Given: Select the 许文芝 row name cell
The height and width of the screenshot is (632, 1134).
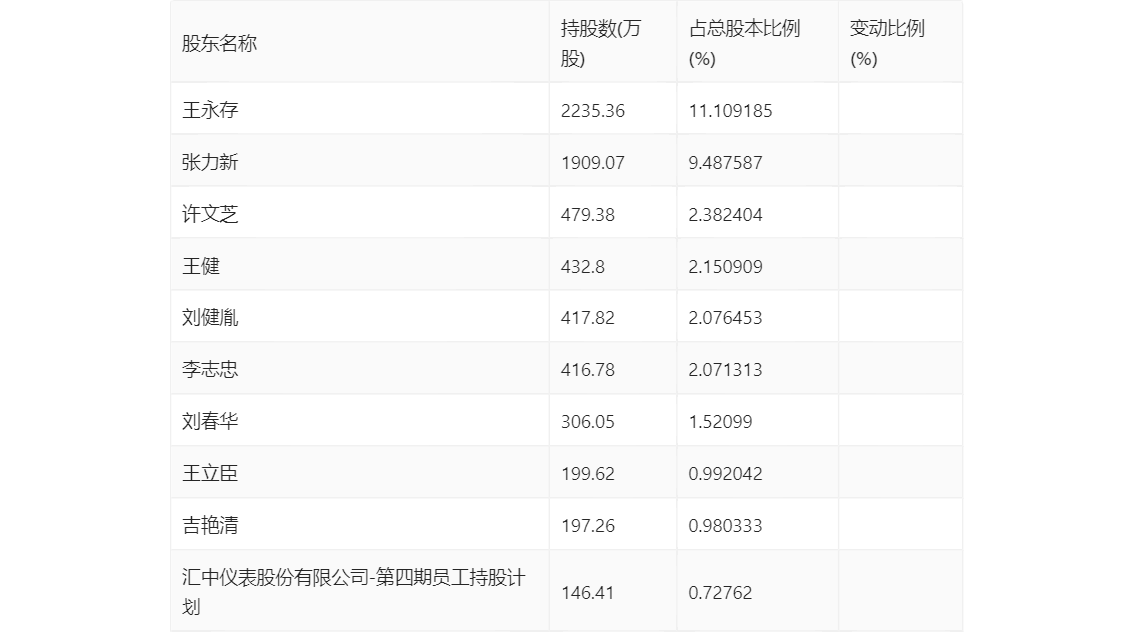Looking at the screenshot, I should click(210, 214).
